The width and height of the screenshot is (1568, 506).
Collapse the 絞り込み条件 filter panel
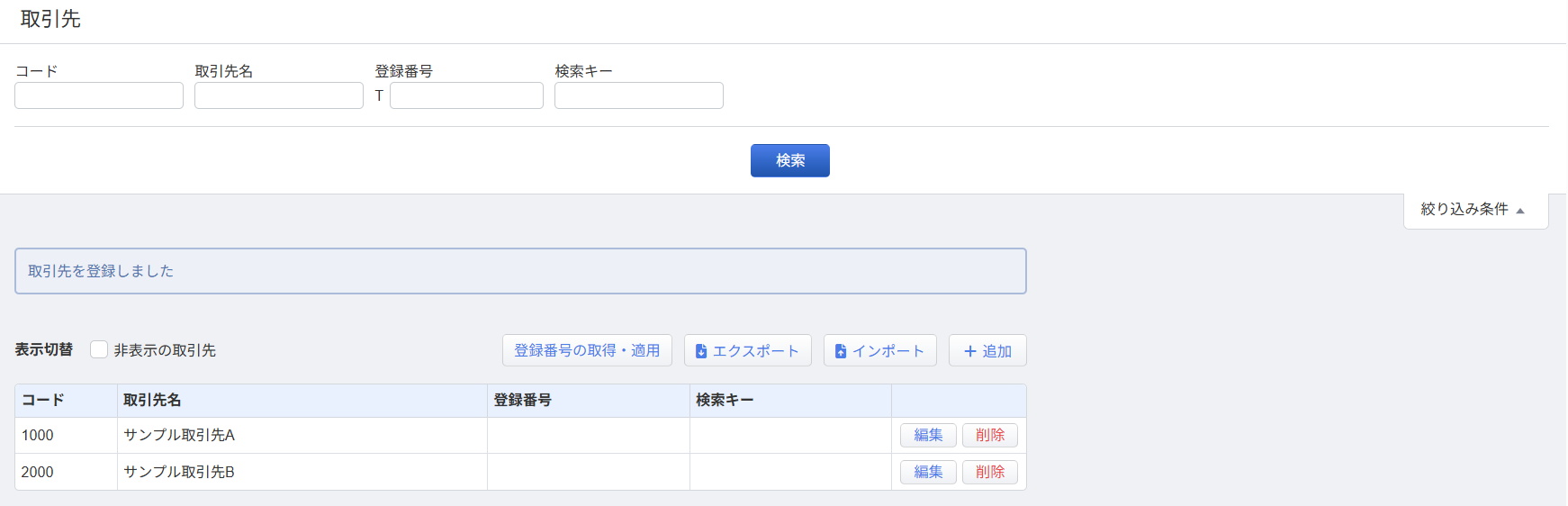coord(1474,210)
